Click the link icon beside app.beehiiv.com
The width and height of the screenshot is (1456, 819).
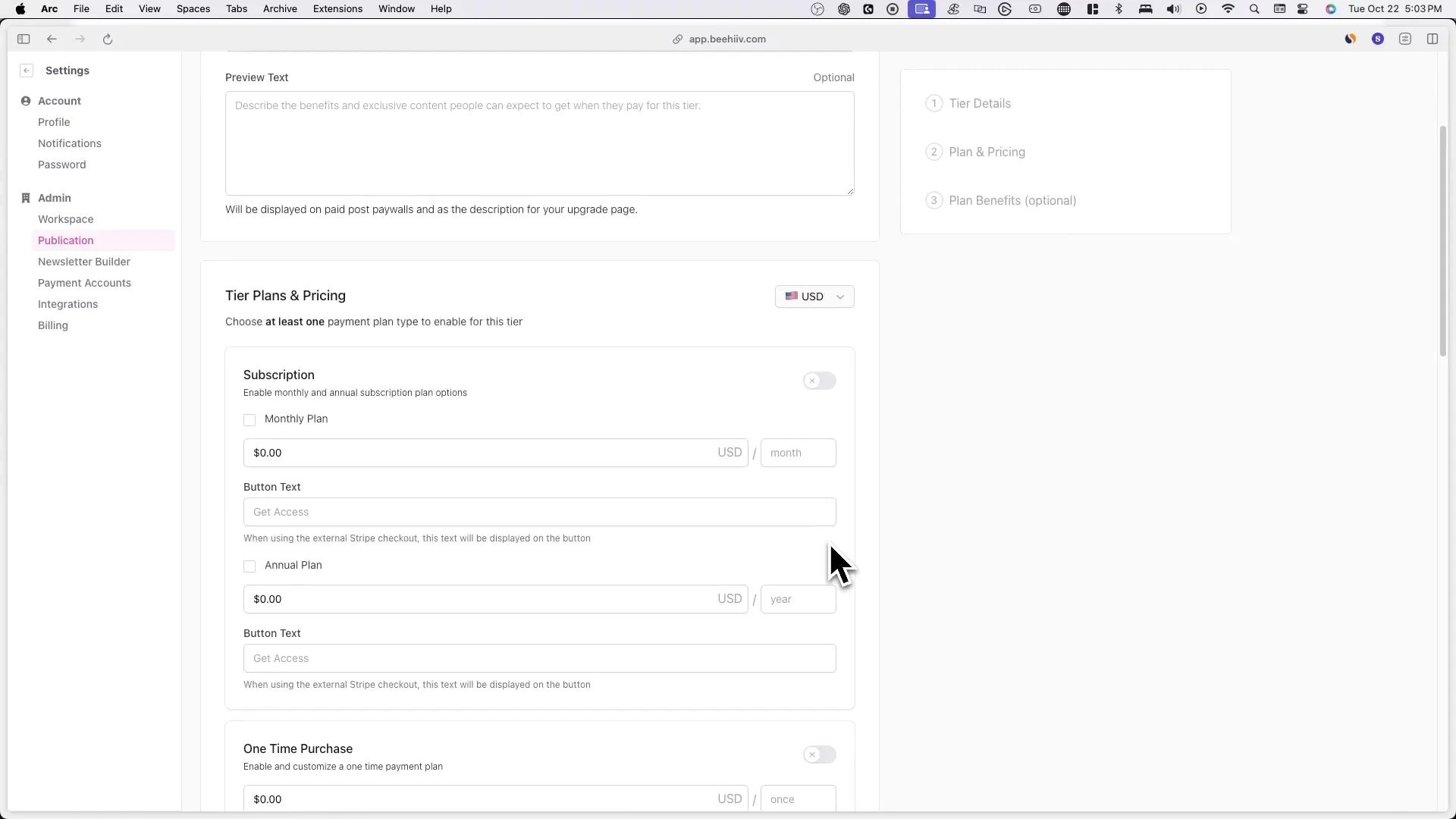(677, 39)
